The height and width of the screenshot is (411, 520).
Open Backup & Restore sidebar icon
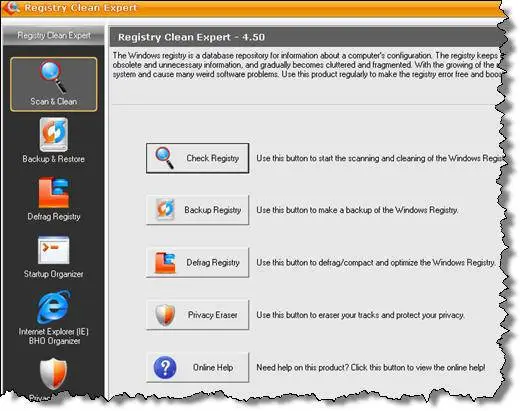coord(54,134)
